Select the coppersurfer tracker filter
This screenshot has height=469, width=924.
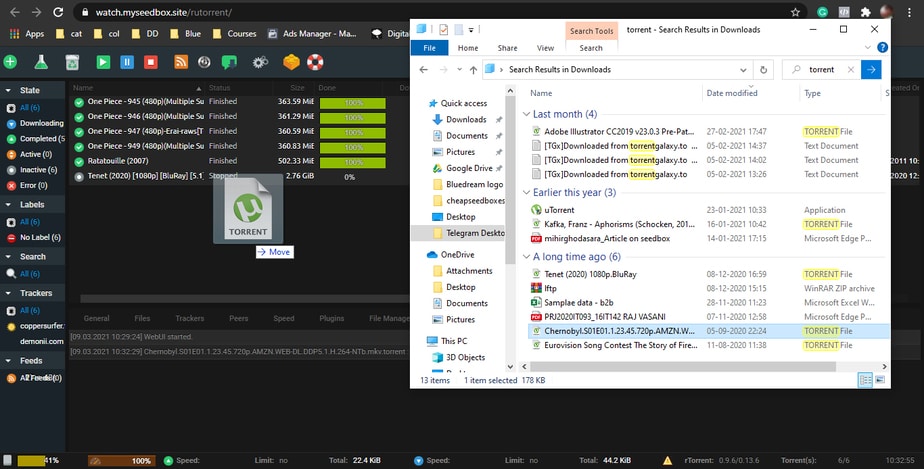[35, 326]
